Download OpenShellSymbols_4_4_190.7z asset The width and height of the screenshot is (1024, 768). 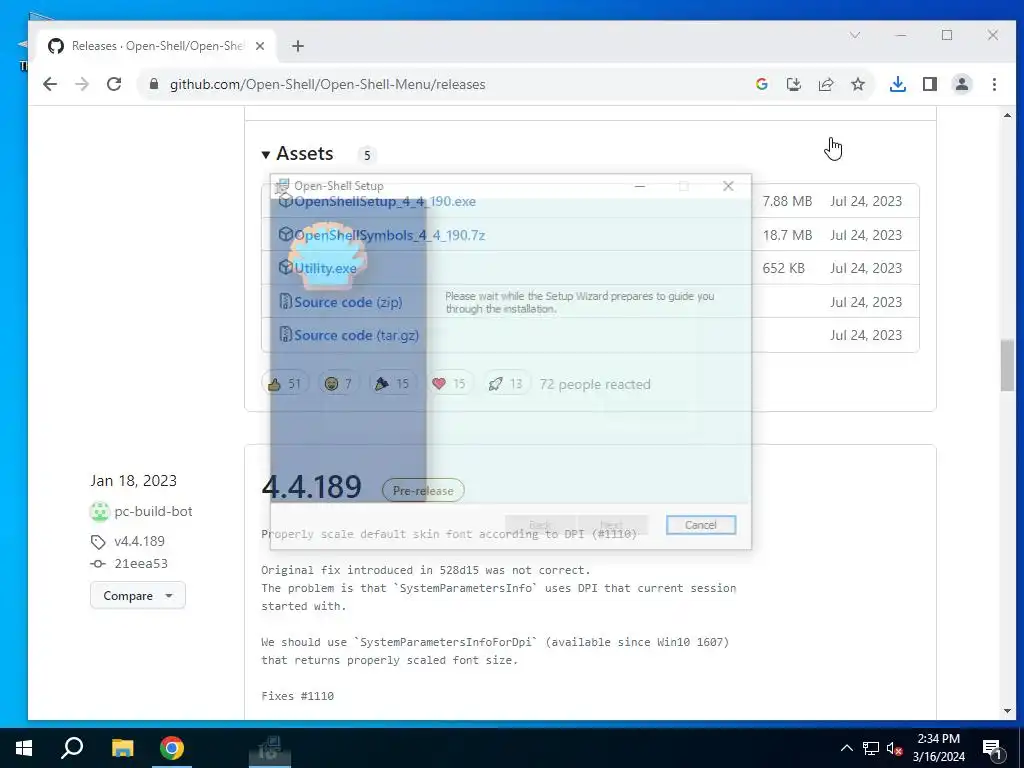(x=389, y=235)
